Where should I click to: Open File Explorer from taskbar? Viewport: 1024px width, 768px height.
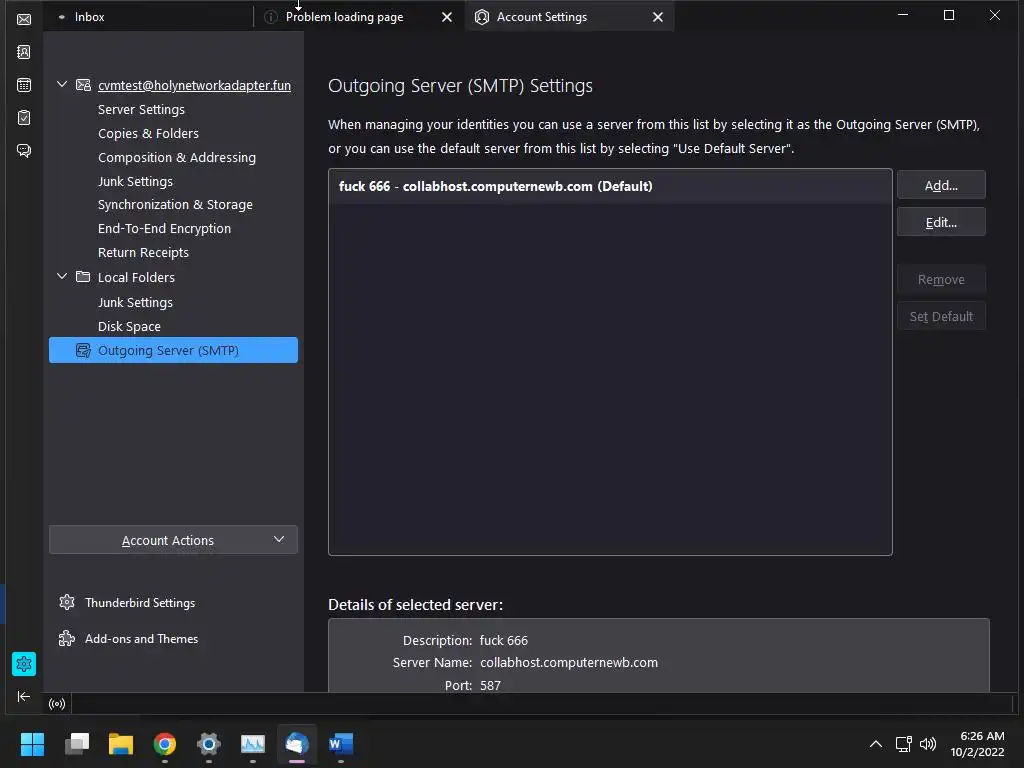(121, 744)
